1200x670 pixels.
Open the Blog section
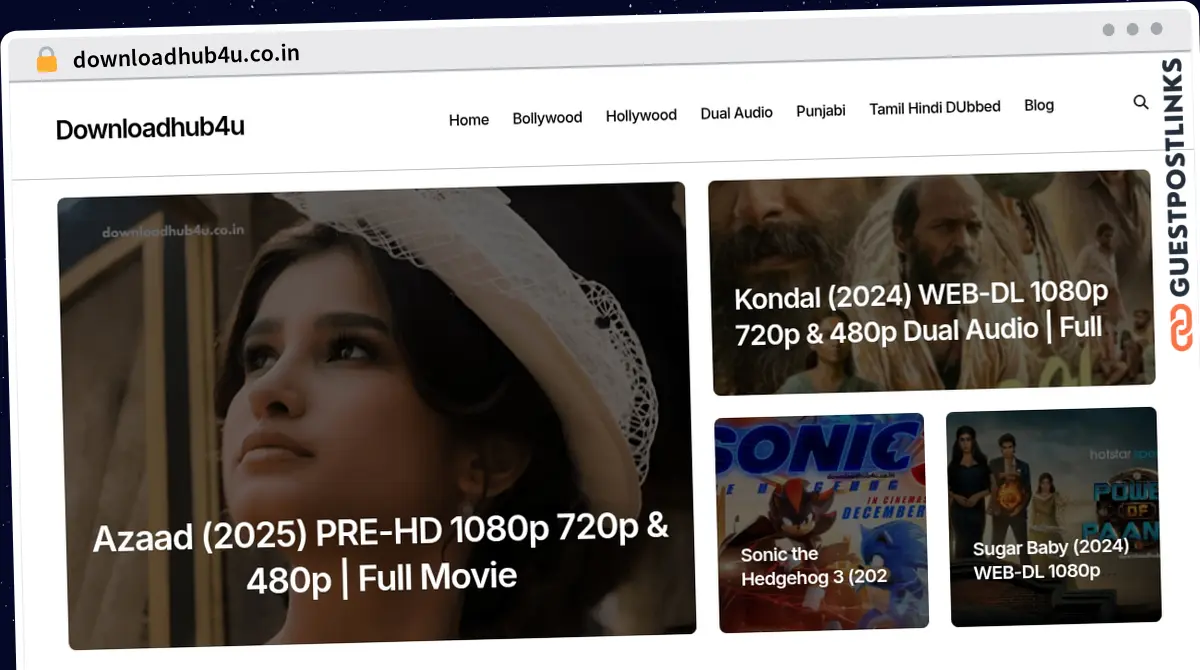tap(1039, 104)
